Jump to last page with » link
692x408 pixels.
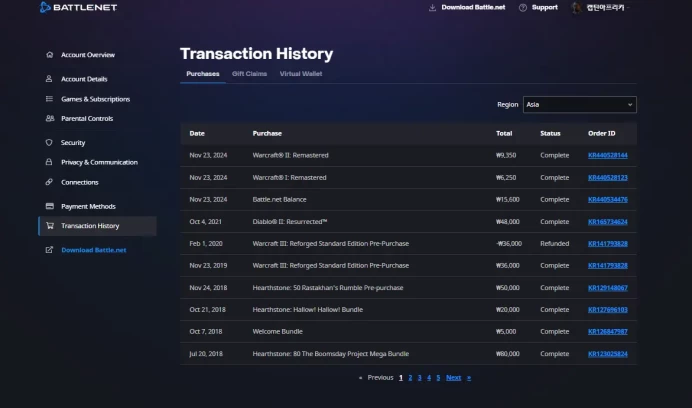coord(469,378)
